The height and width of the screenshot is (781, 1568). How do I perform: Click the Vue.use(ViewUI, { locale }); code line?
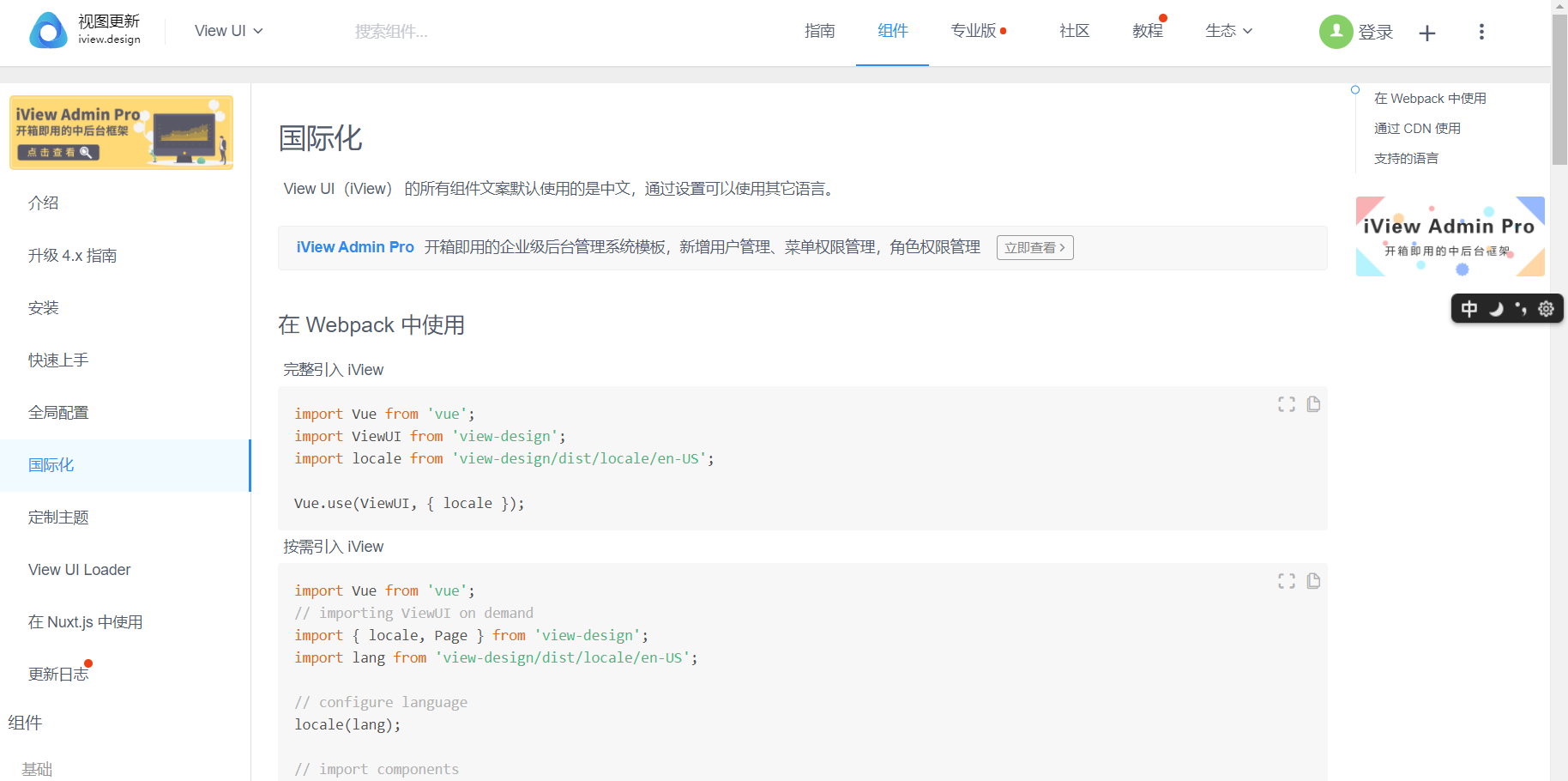[x=409, y=504]
